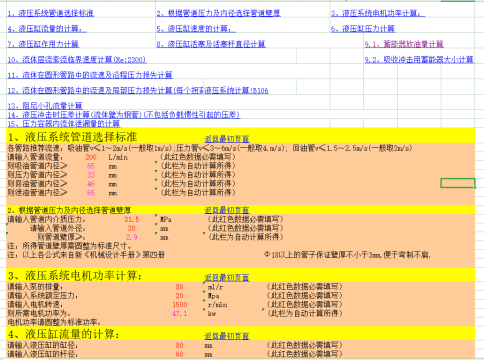Click '返回最初页面' in section 1 header
The image size is (484, 360).
tap(227, 139)
